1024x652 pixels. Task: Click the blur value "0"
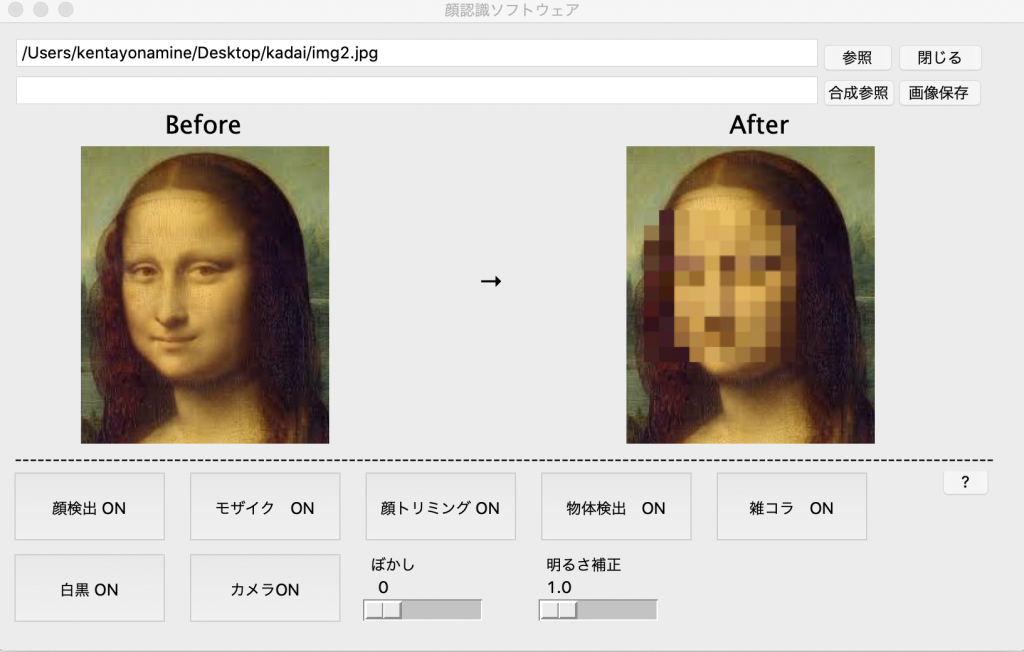(x=383, y=587)
